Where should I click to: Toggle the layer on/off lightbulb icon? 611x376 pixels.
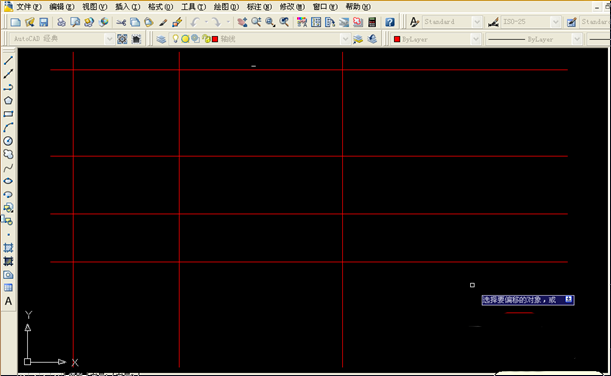tap(176, 39)
